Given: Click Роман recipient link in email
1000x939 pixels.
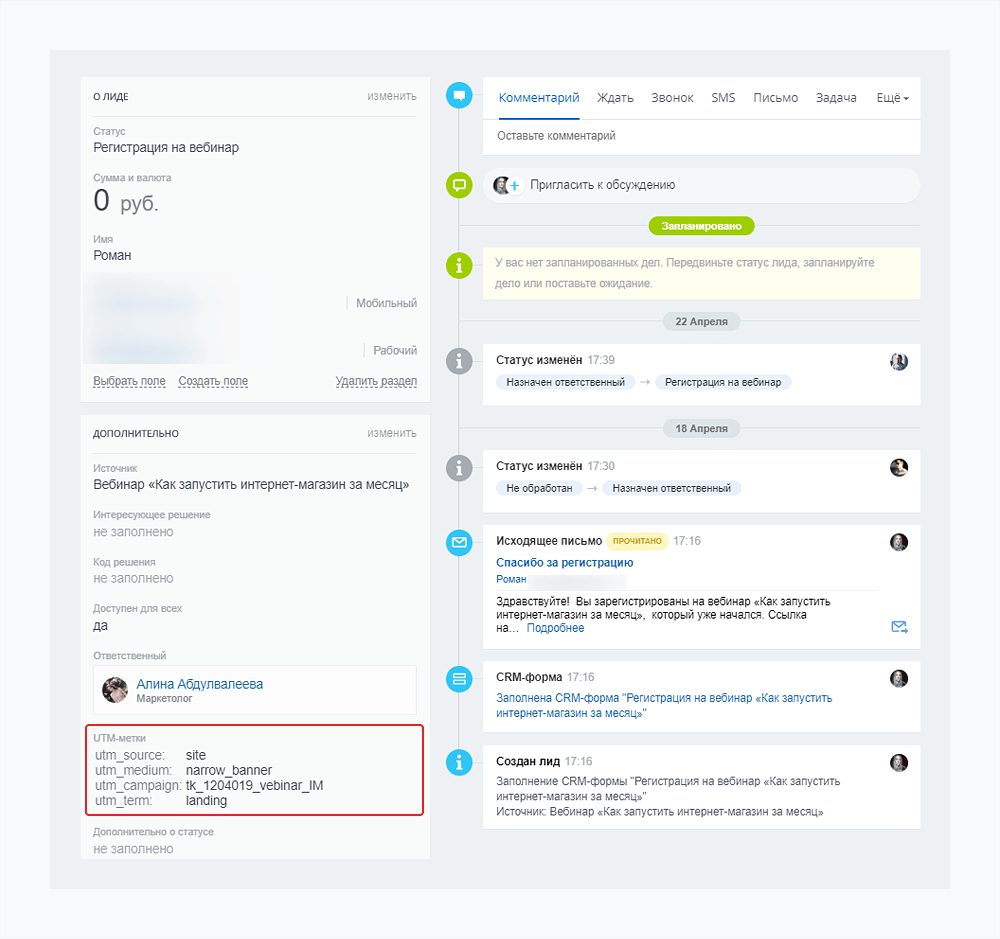Looking at the screenshot, I should click(511, 579).
